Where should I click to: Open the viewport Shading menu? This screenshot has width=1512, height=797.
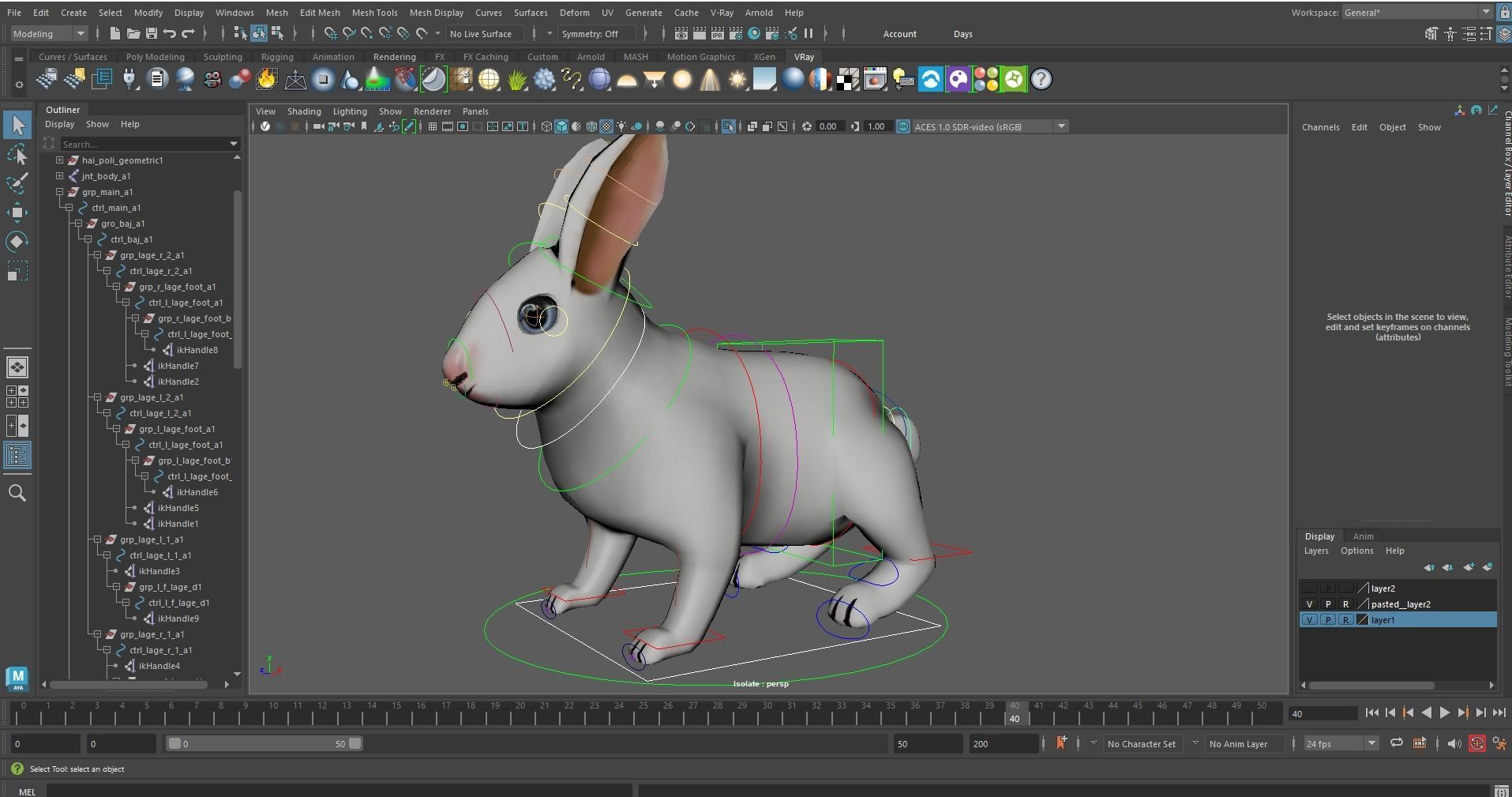pos(304,111)
